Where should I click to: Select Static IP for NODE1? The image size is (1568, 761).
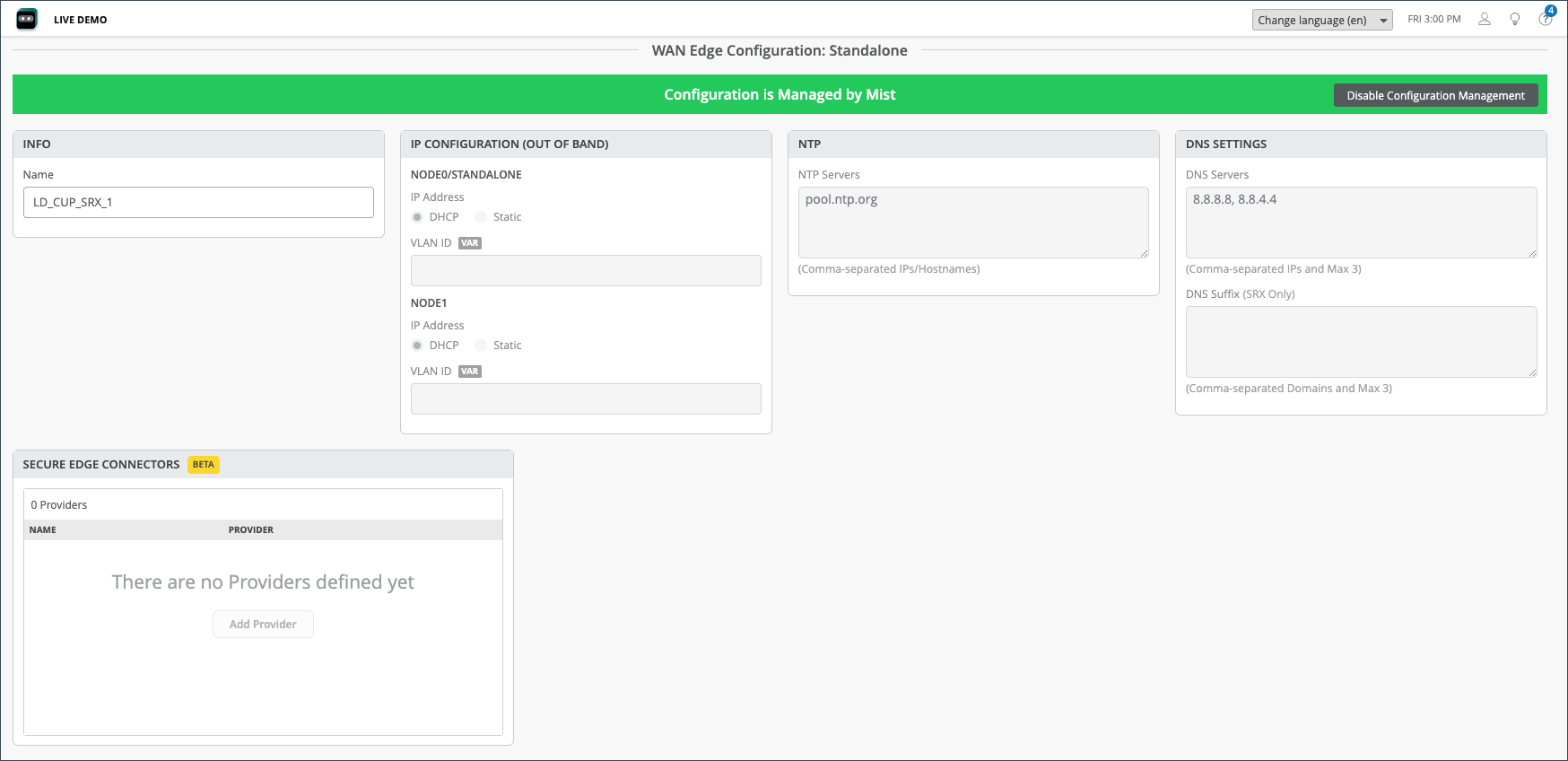[x=481, y=346]
